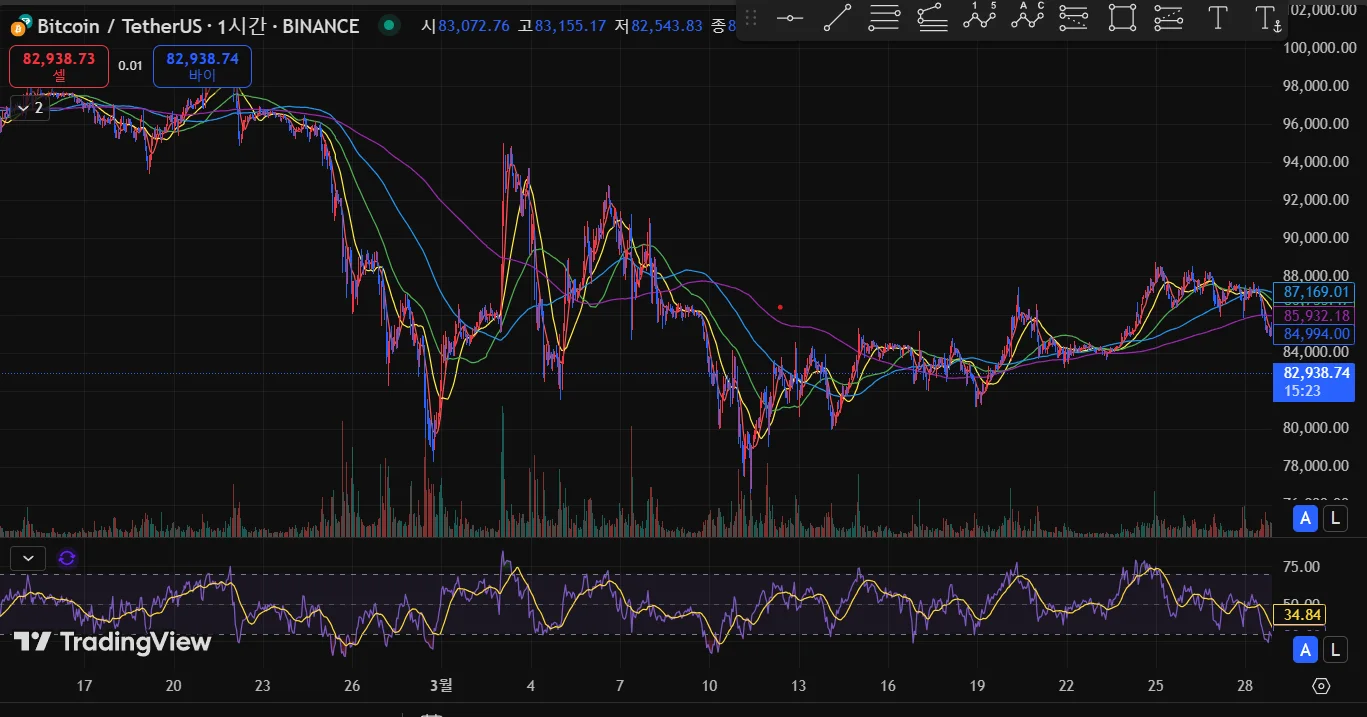Select the anchored text tool

coord(1267,18)
